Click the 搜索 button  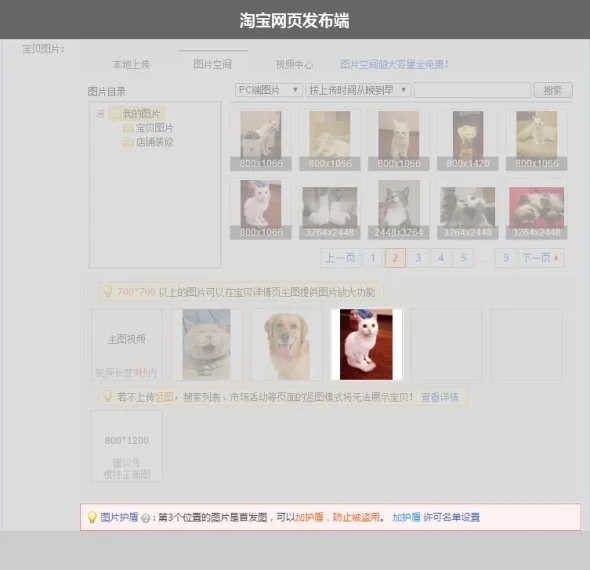click(x=553, y=90)
